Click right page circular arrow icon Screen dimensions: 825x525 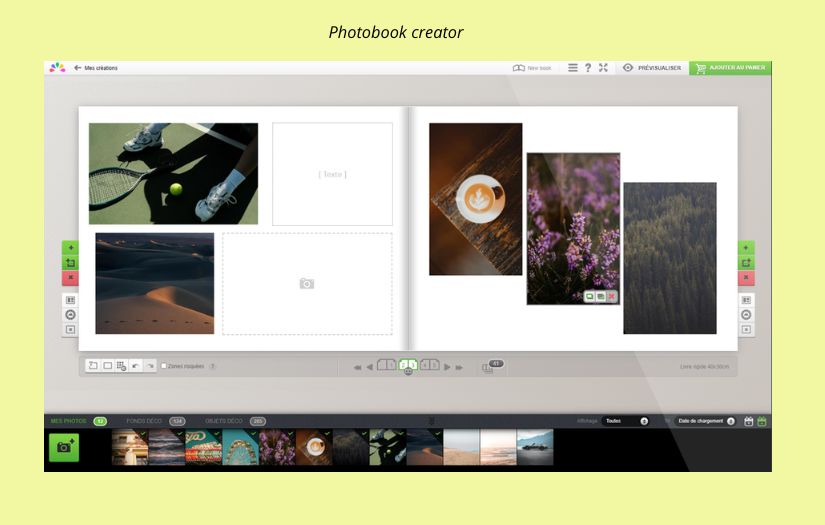(746, 315)
